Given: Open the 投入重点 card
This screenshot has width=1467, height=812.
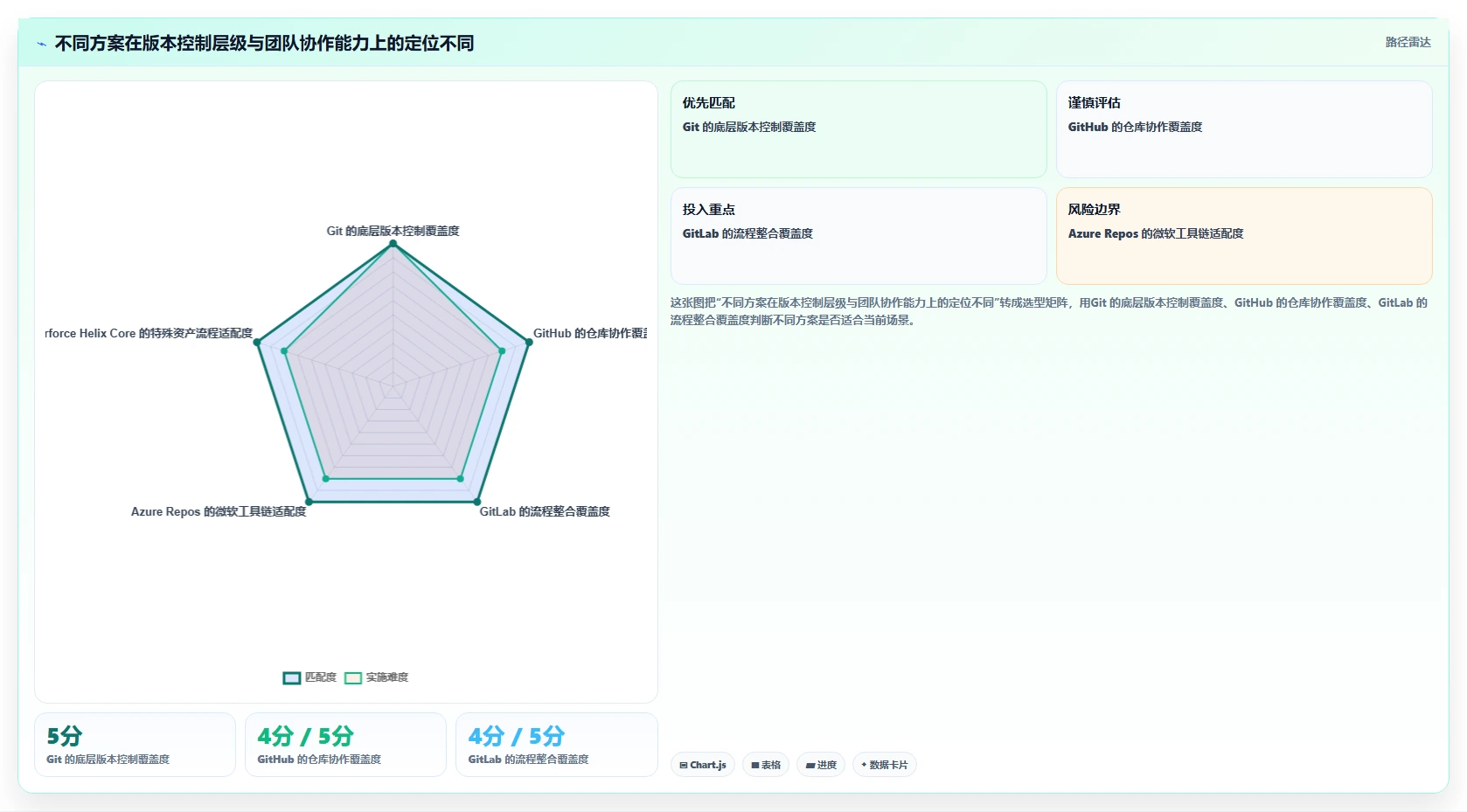Looking at the screenshot, I should click(859, 236).
